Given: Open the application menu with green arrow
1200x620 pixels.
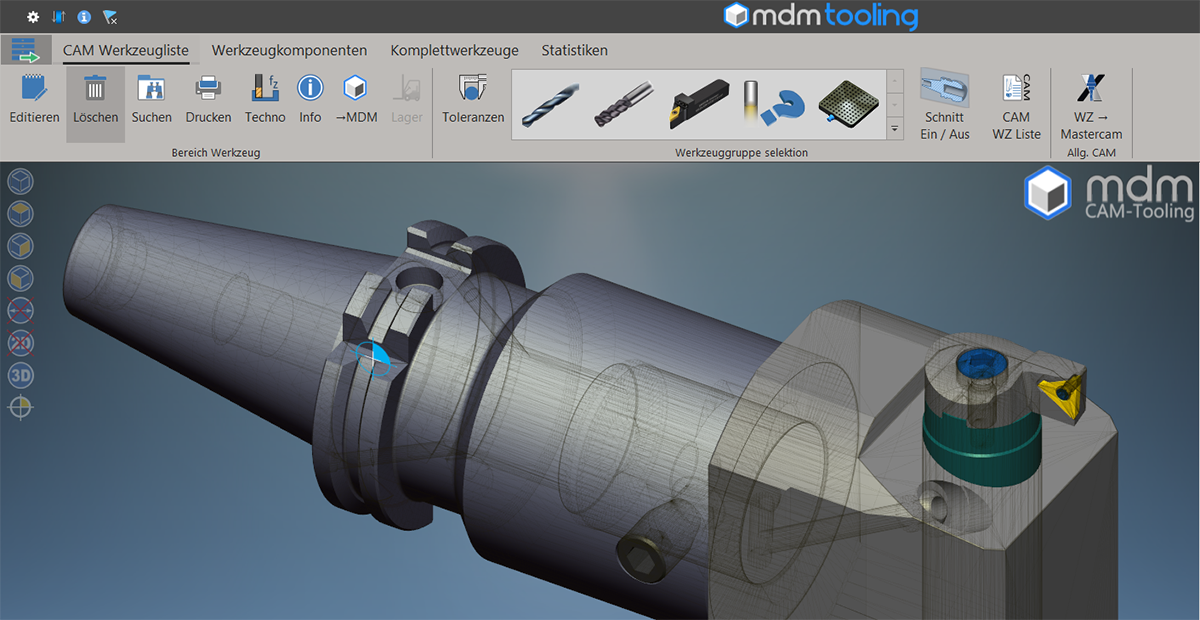Looking at the screenshot, I should tap(25, 50).
